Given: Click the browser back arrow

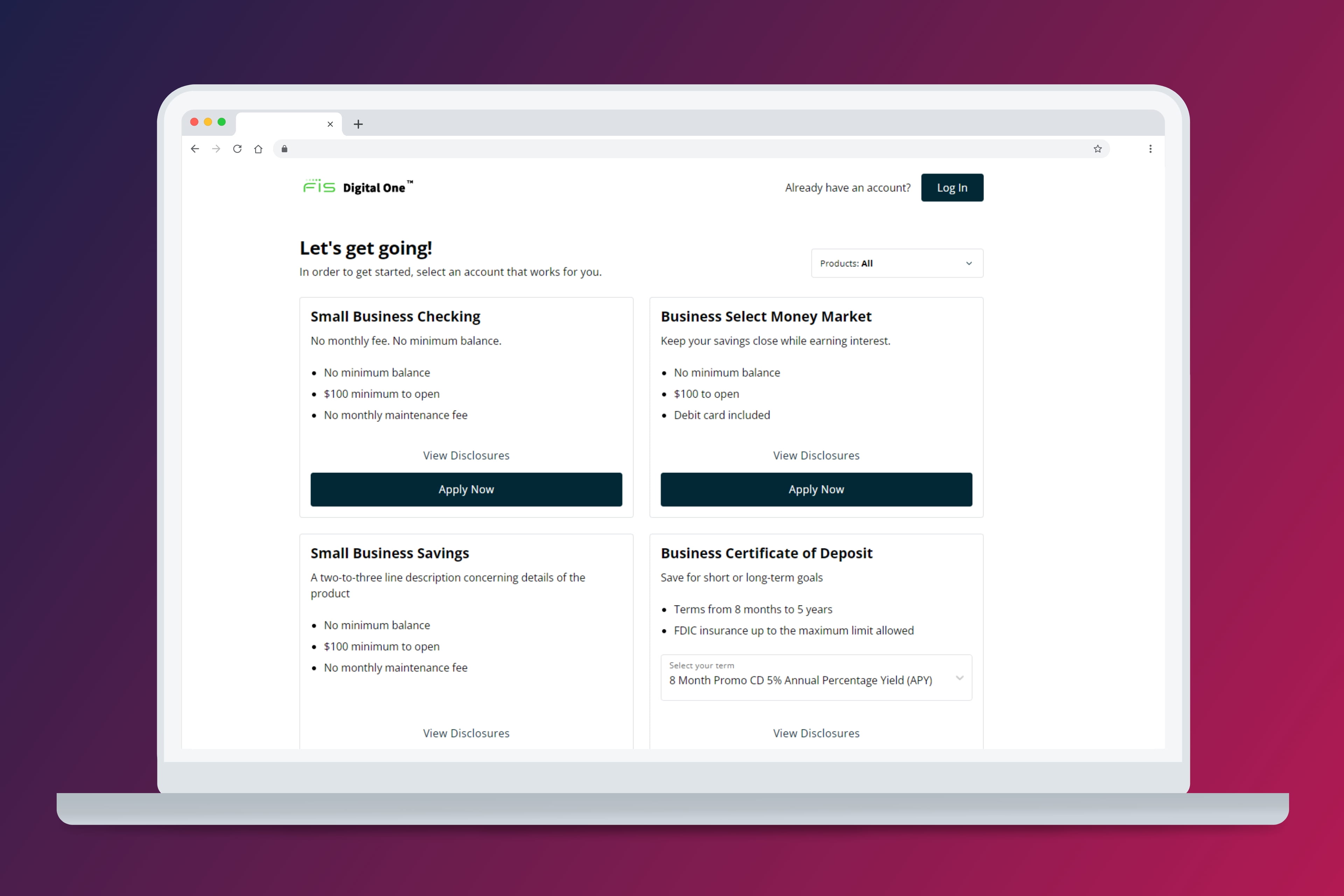Looking at the screenshot, I should [195, 148].
